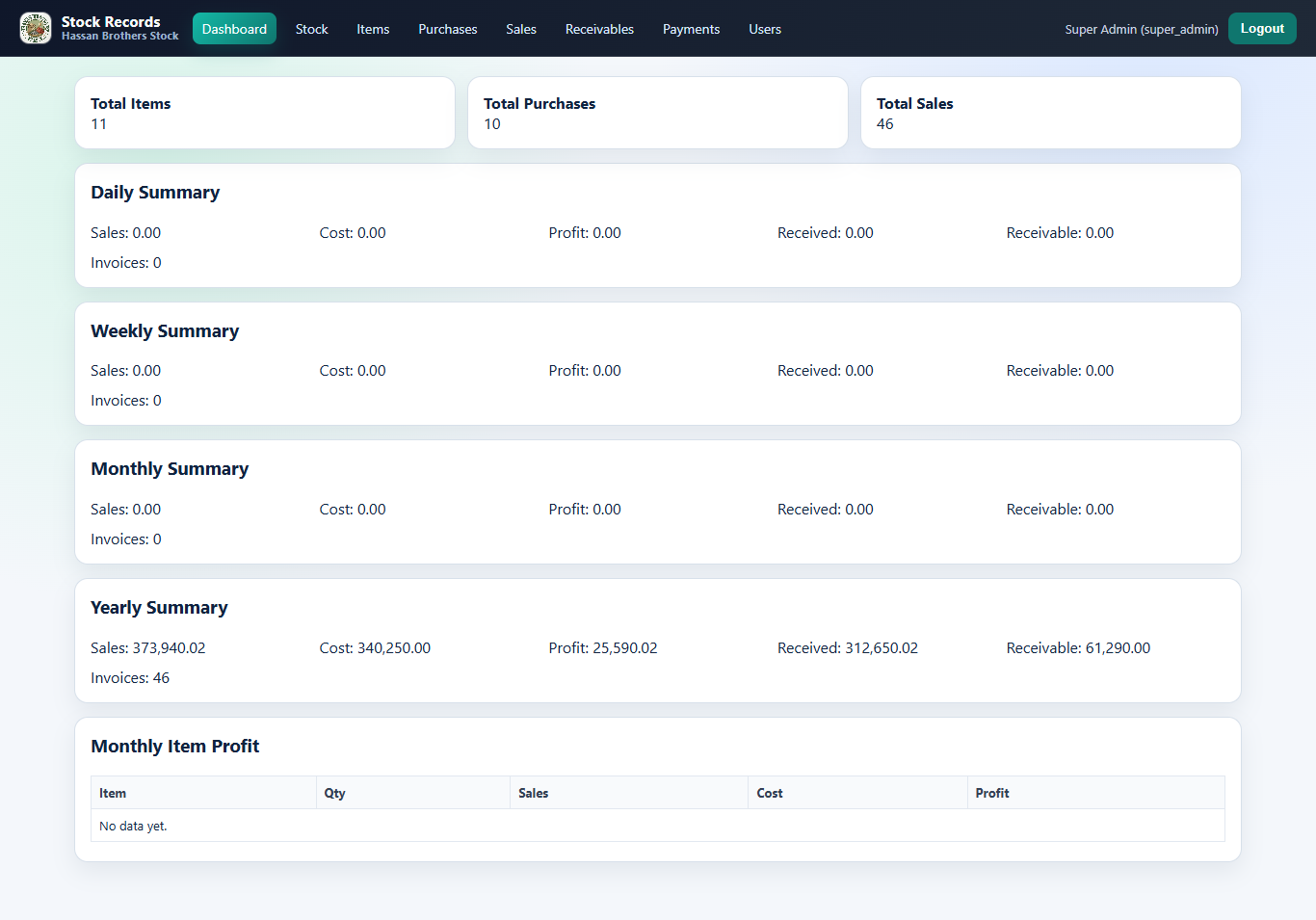
Task: Click Yearly Received: 312,650.02 value
Action: pyautogui.click(x=848, y=647)
